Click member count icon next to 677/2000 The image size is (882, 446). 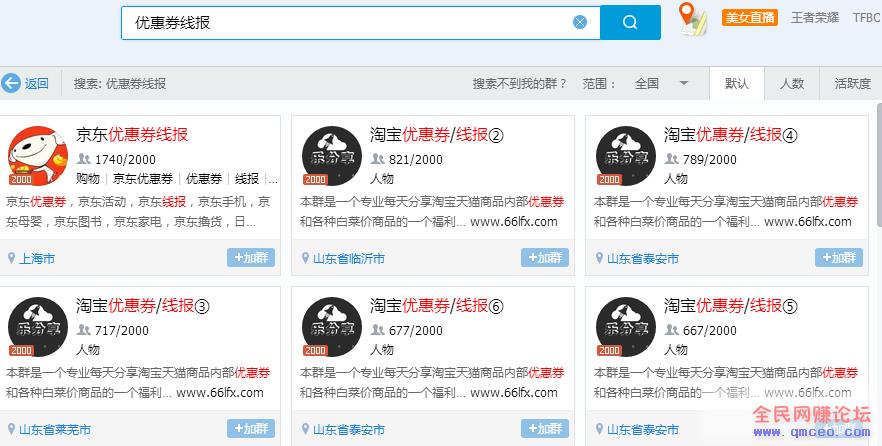(378, 330)
